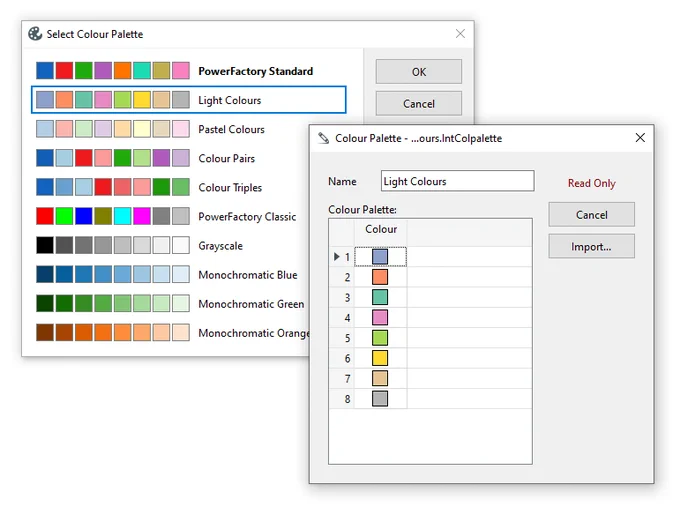
Task: Select the PowerFactory Classic palette
Action: [171, 216]
